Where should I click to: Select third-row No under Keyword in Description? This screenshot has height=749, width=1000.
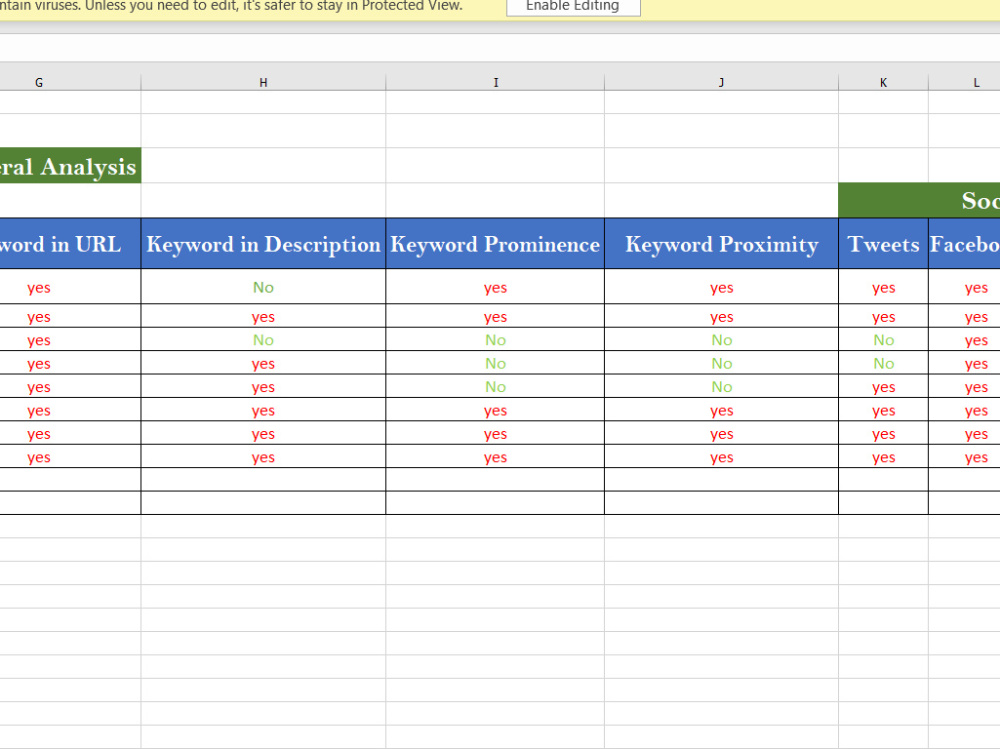click(263, 340)
